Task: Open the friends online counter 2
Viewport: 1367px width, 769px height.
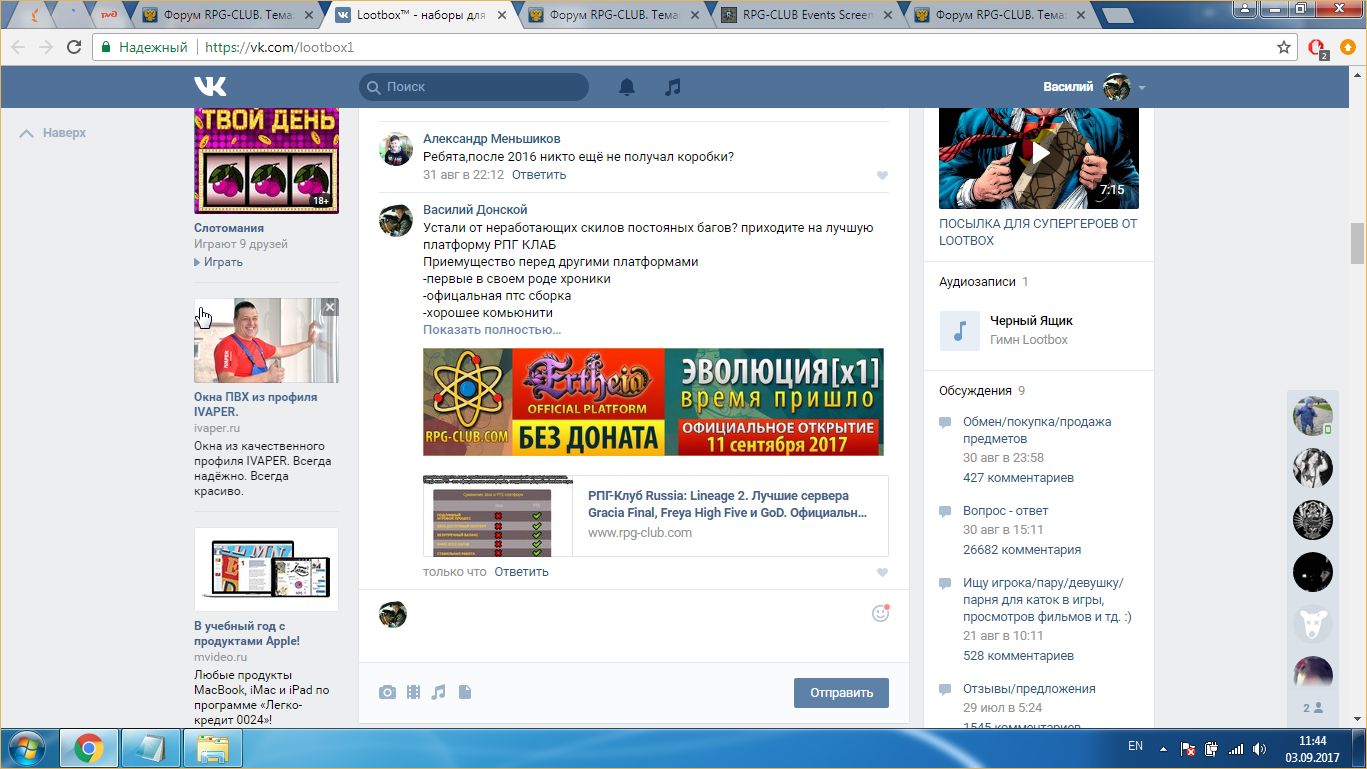Action: [x=1312, y=707]
